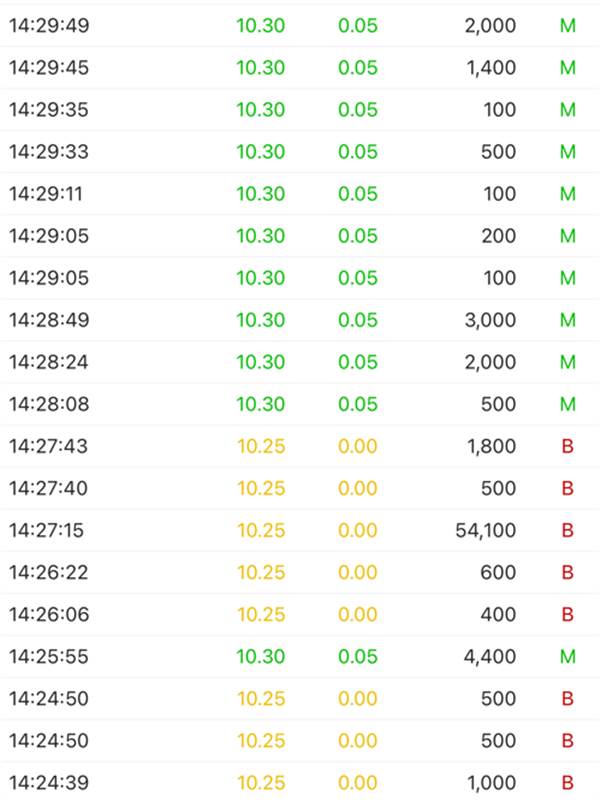Select the 14:24:39 trade of 1,000 shares
This screenshot has width=600, height=800.
click(x=300, y=782)
